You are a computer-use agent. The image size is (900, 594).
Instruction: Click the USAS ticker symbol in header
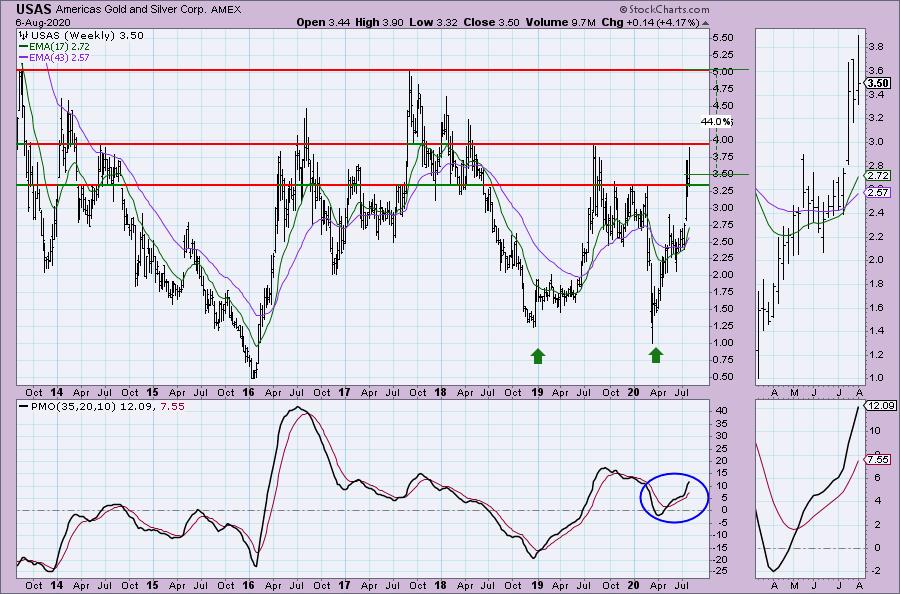34,9
